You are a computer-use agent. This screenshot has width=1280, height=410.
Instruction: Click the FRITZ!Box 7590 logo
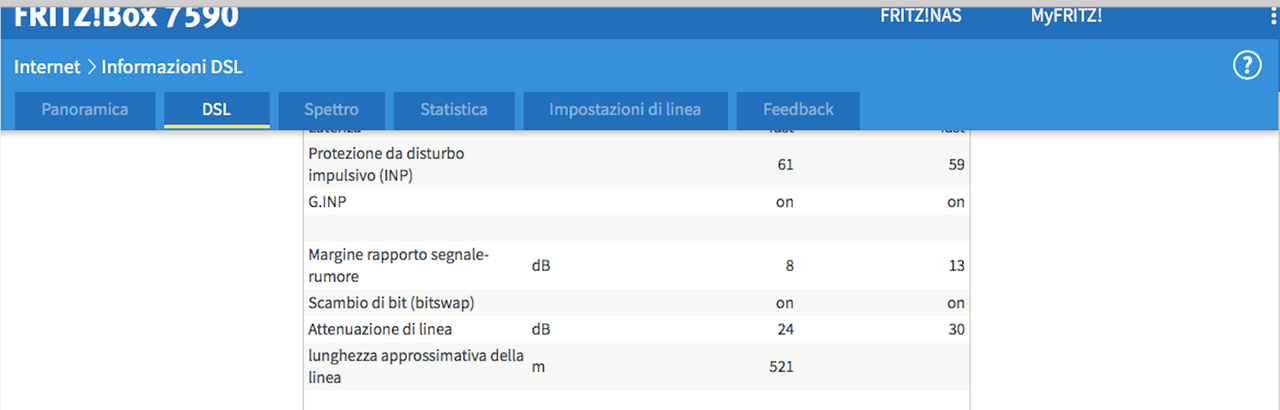(x=126, y=16)
